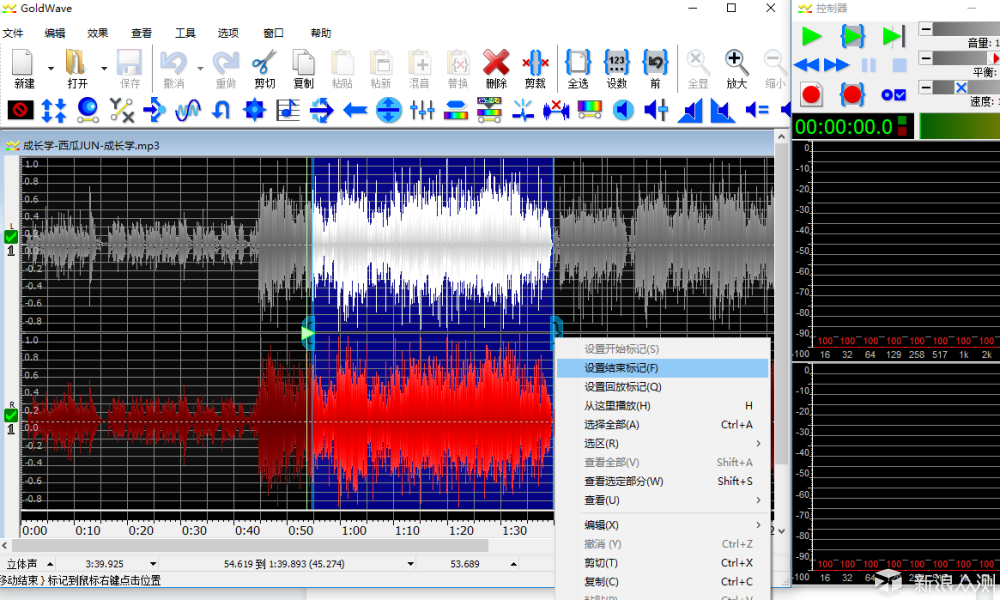The width and height of the screenshot is (1000, 600).
Task: Click the echo wave effect icon
Action: point(188,110)
